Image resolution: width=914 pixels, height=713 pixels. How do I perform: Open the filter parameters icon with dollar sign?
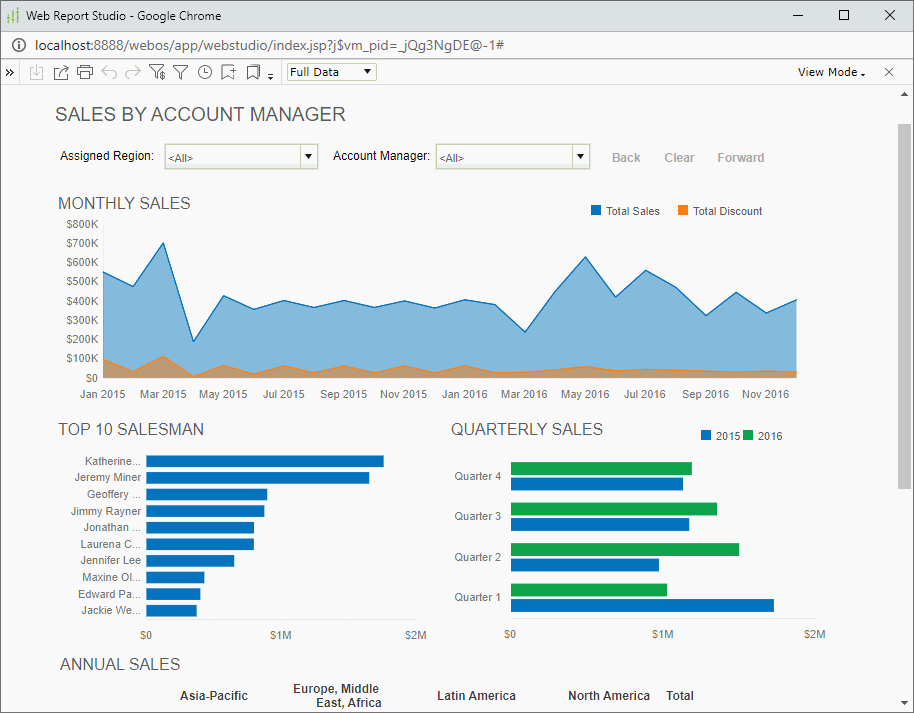point(158,72)
